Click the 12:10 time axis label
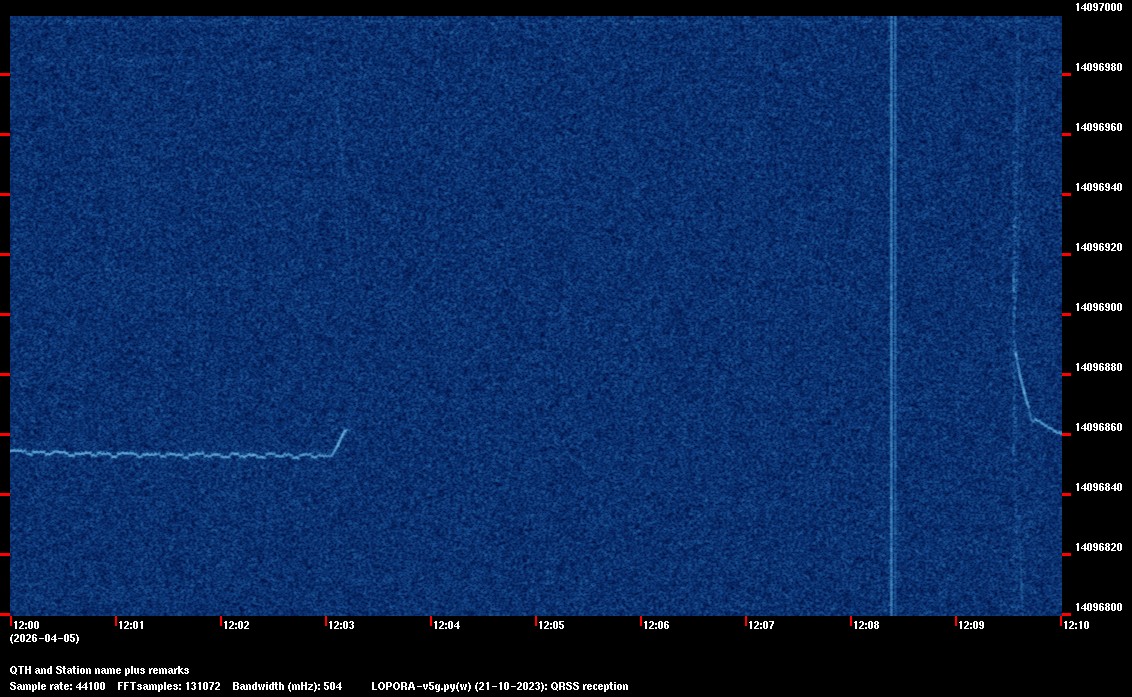The image size is (1132, 697). click(x=1076, y=625)
